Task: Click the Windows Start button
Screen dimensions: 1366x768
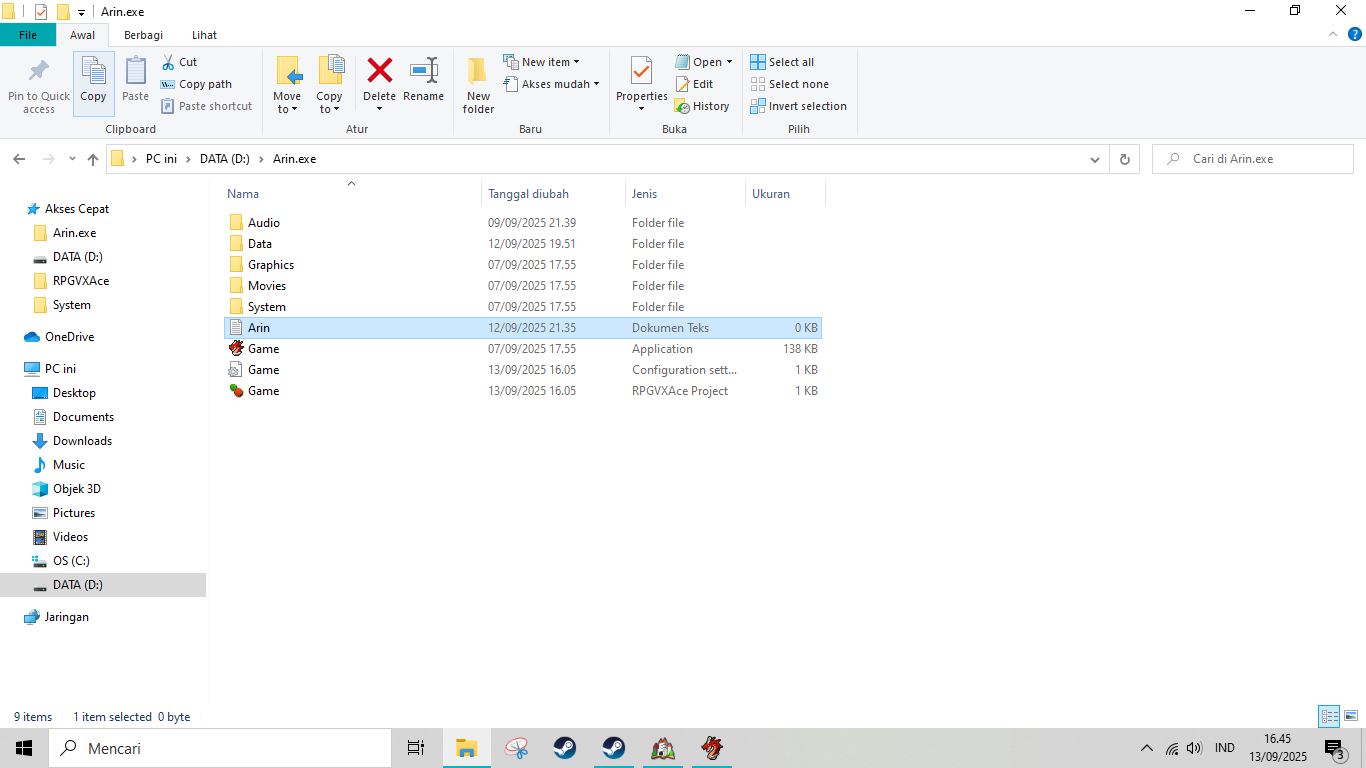Action: pos(24,748)
